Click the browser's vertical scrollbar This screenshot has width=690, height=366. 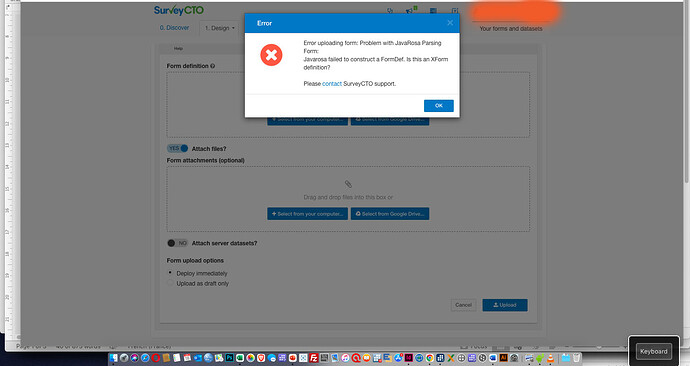[x=687, y=92]
